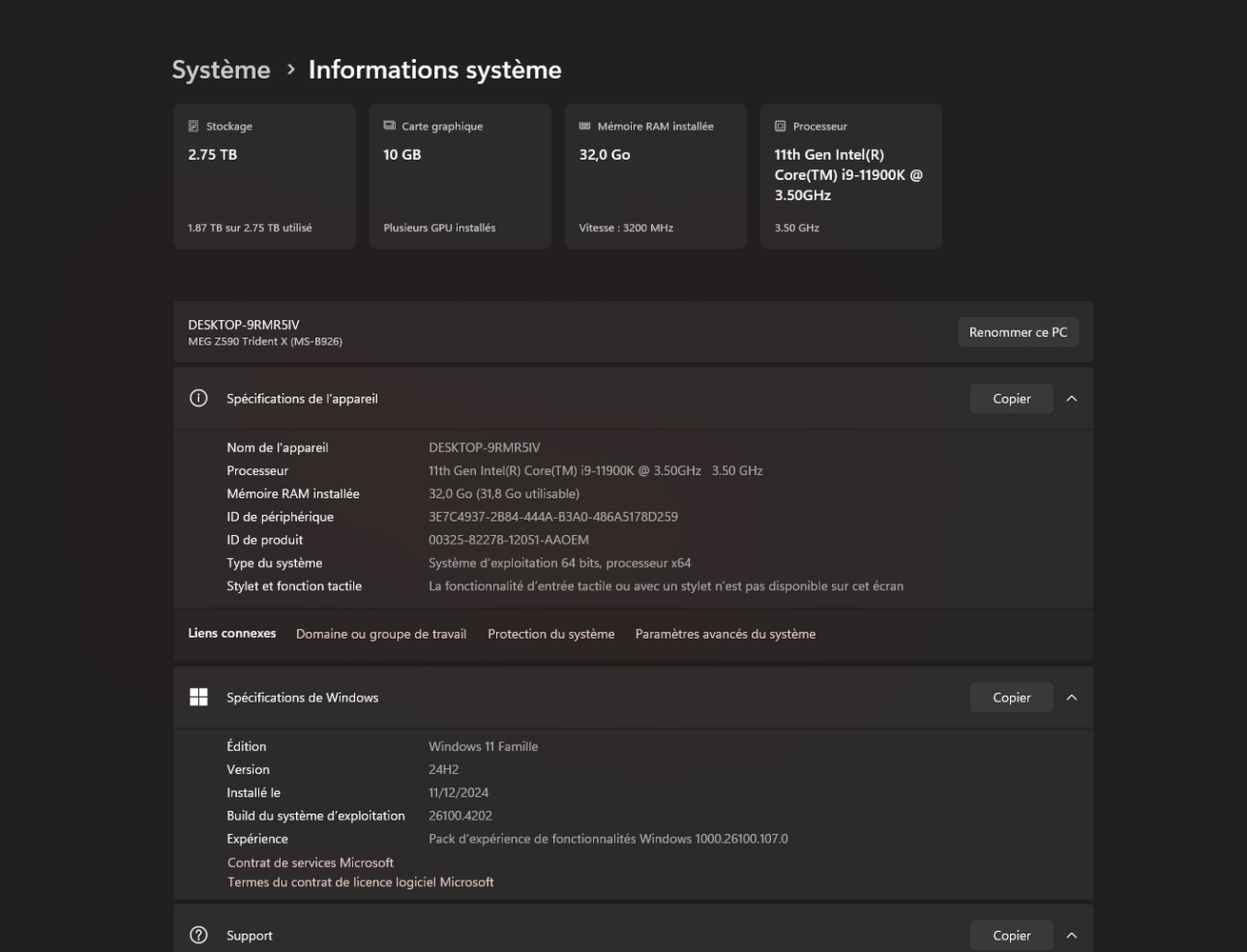Go back to Système breadcrumb
The image size is (1247, 952).
[x=221, y=69]
